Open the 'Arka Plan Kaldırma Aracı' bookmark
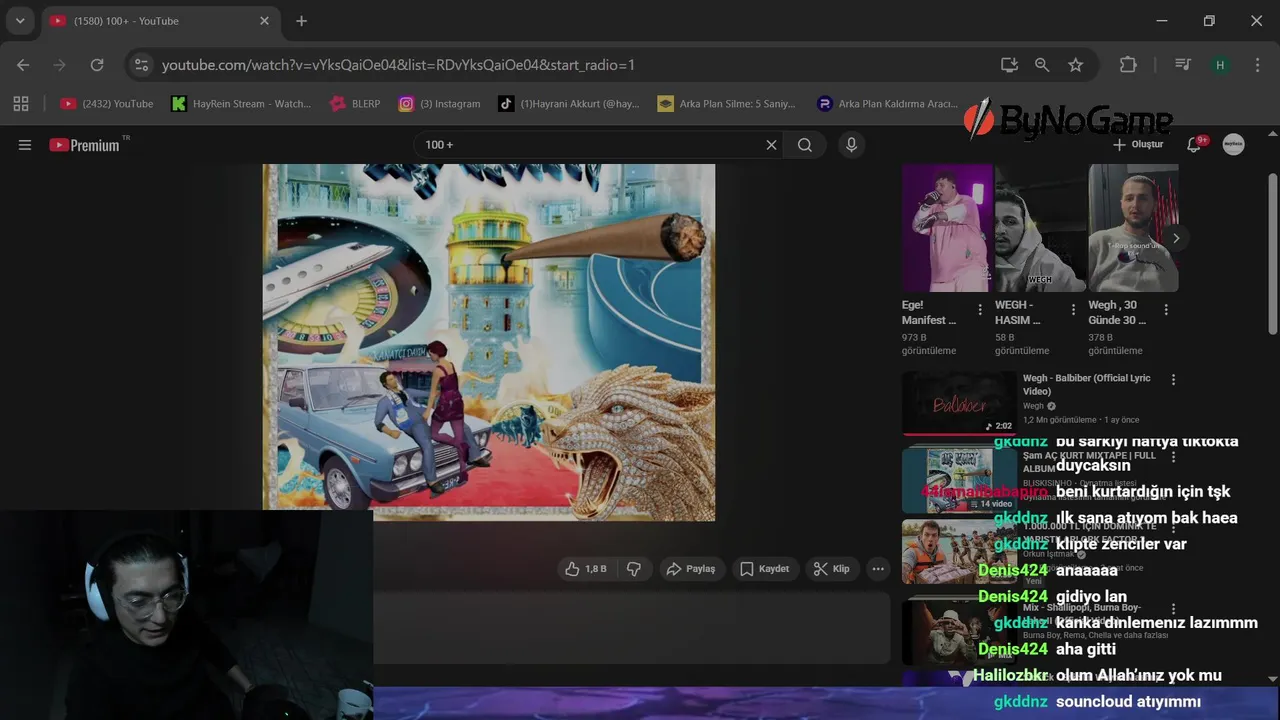 pyautogui.click(x=887, y=103)
